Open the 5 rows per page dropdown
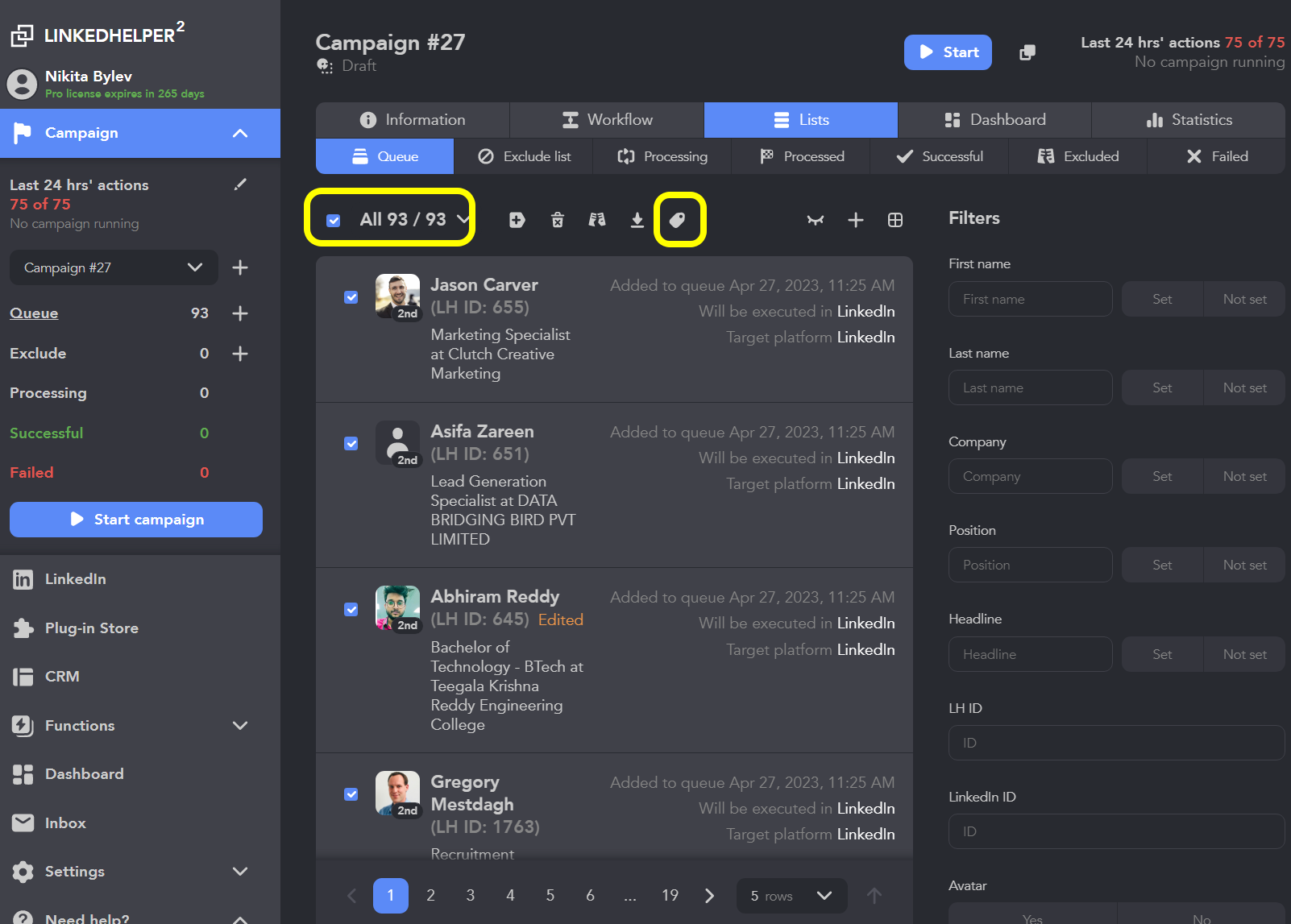The image size is (1291, 924). click(x=791, y=896)
